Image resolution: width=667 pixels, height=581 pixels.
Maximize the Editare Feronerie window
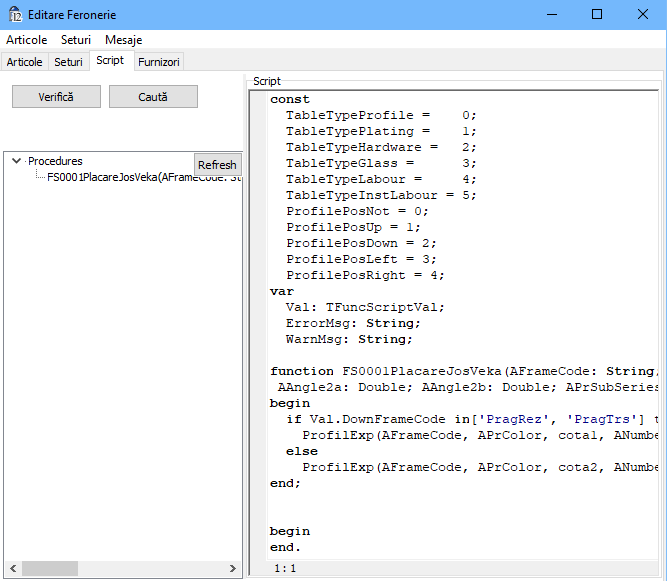(x=597, y=14)
